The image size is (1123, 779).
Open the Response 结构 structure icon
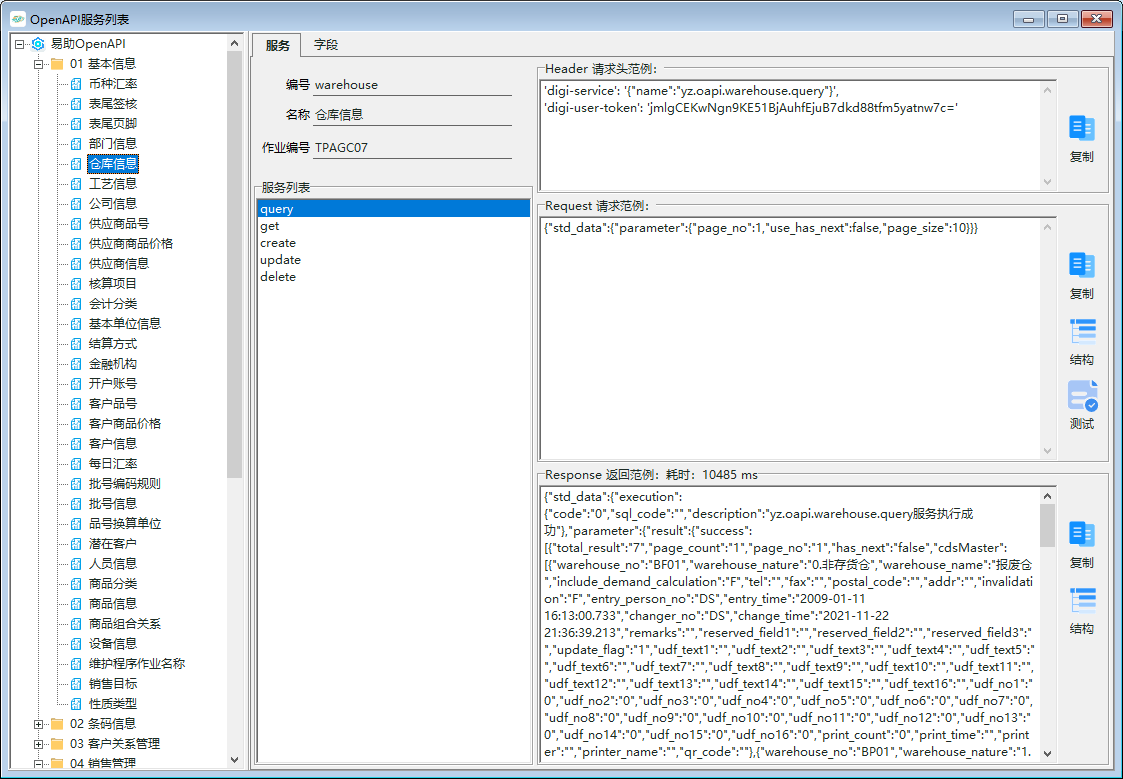point(1081,600)
